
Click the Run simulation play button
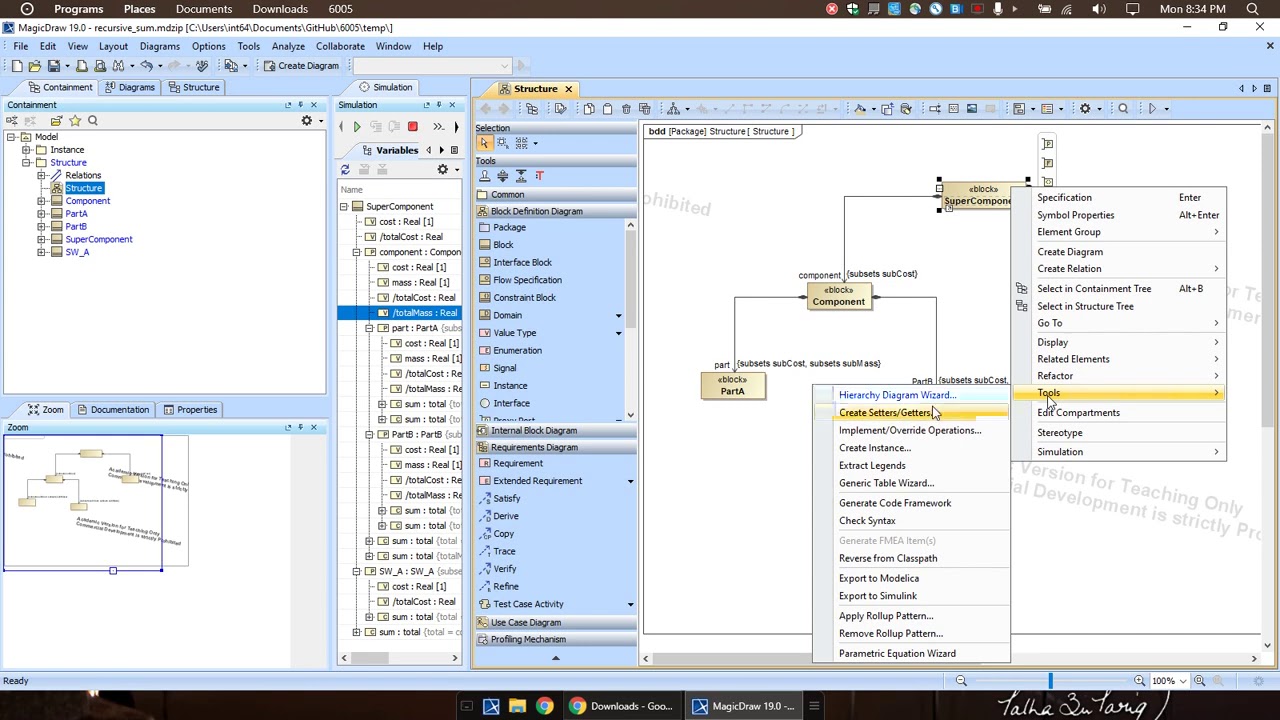coord(356,127)
